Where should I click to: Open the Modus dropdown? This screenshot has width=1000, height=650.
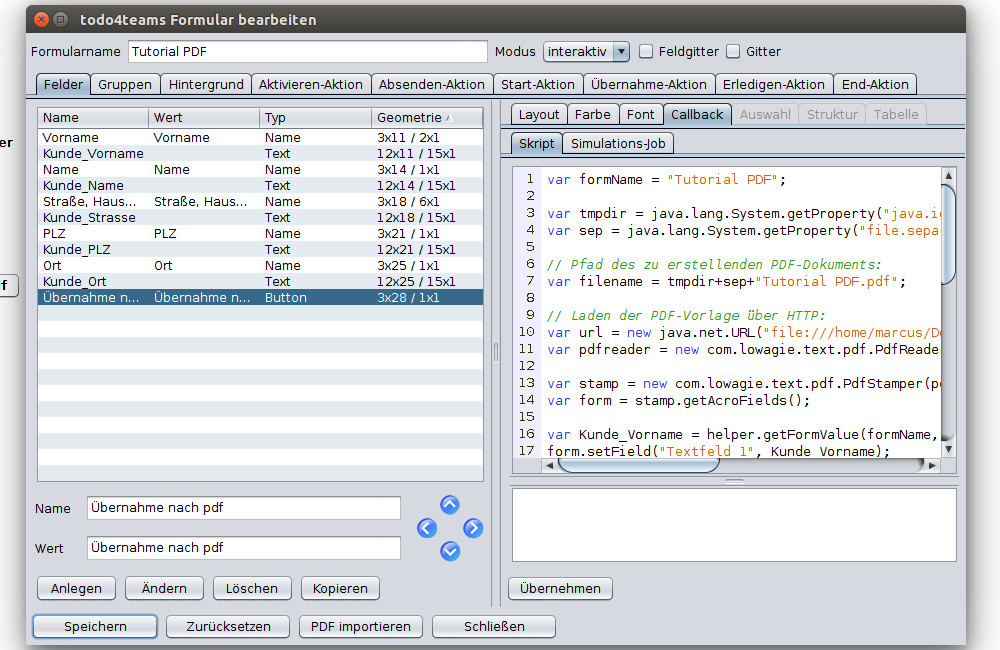tap(586, 52)
